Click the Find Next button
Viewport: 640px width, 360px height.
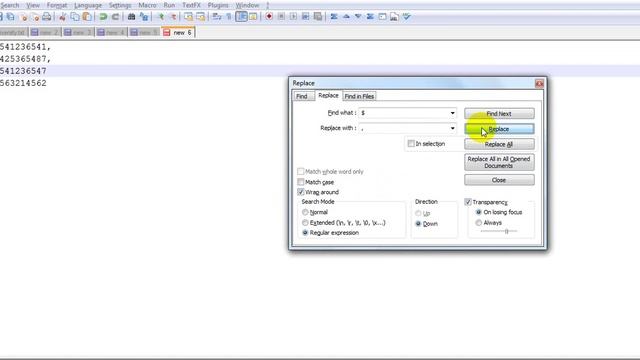pyautogui.click(x=499, y=113)
